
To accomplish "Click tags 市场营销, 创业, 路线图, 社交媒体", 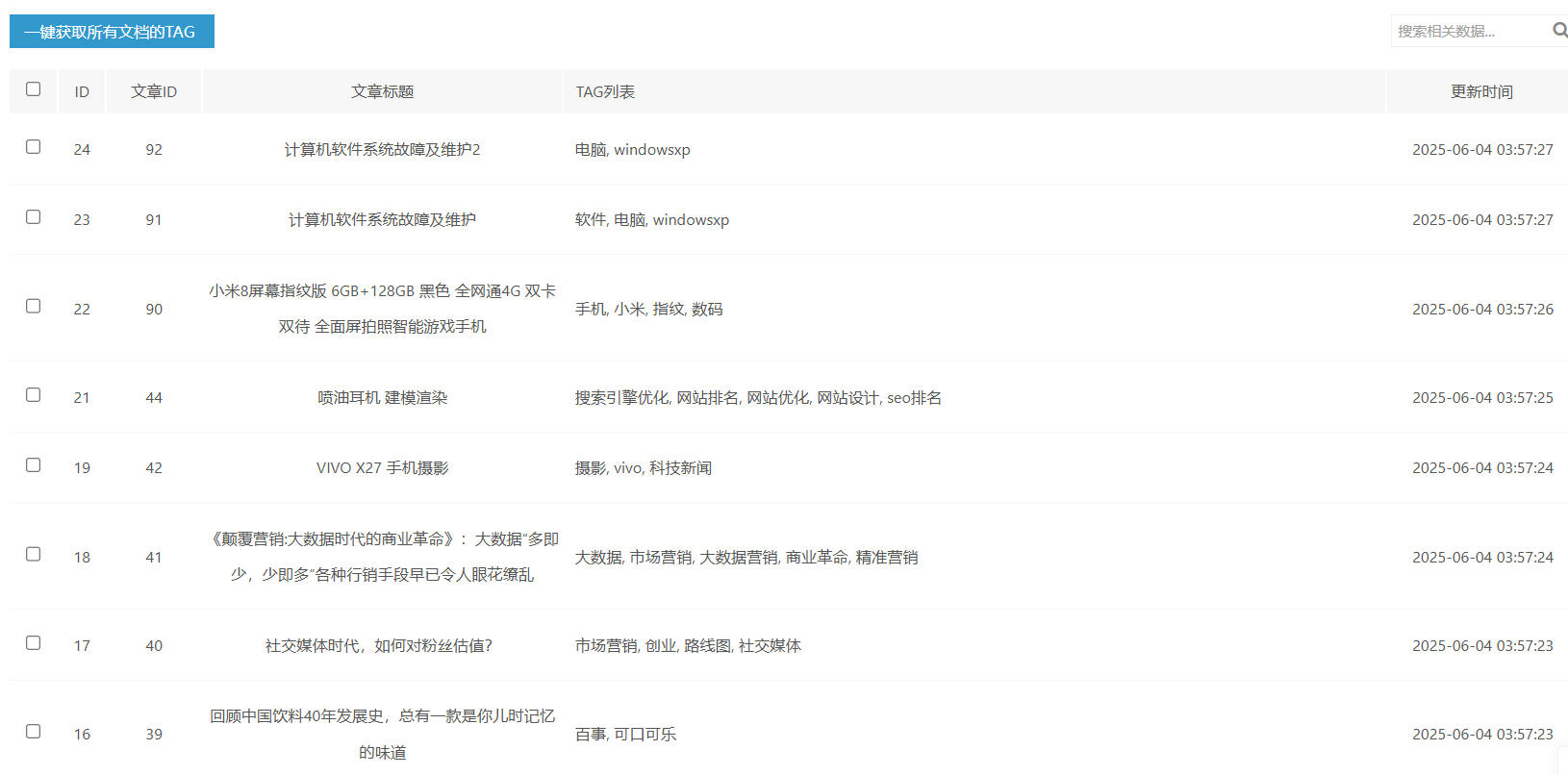I will [688, 645].
